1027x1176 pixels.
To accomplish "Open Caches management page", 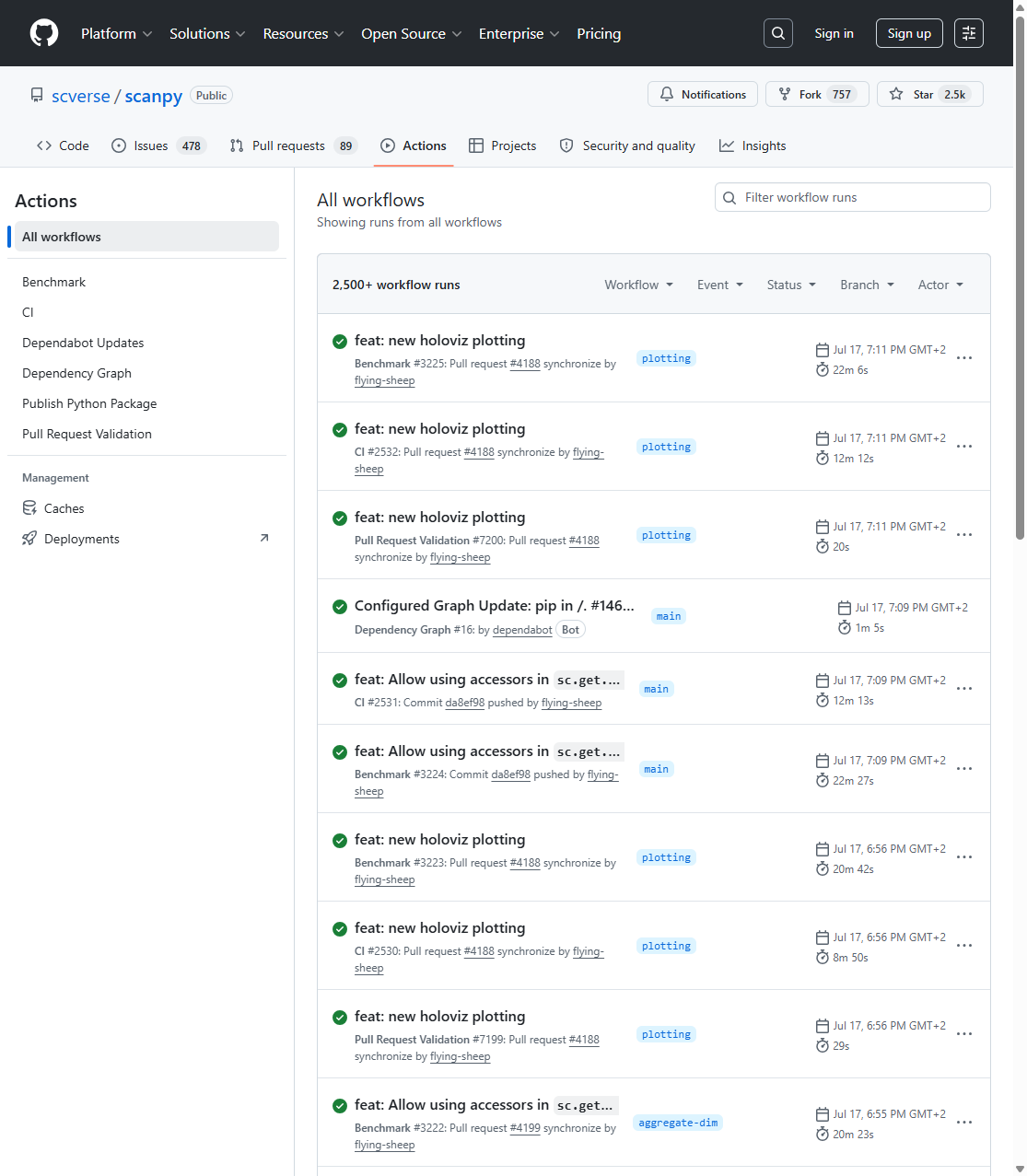I will 146,508.
